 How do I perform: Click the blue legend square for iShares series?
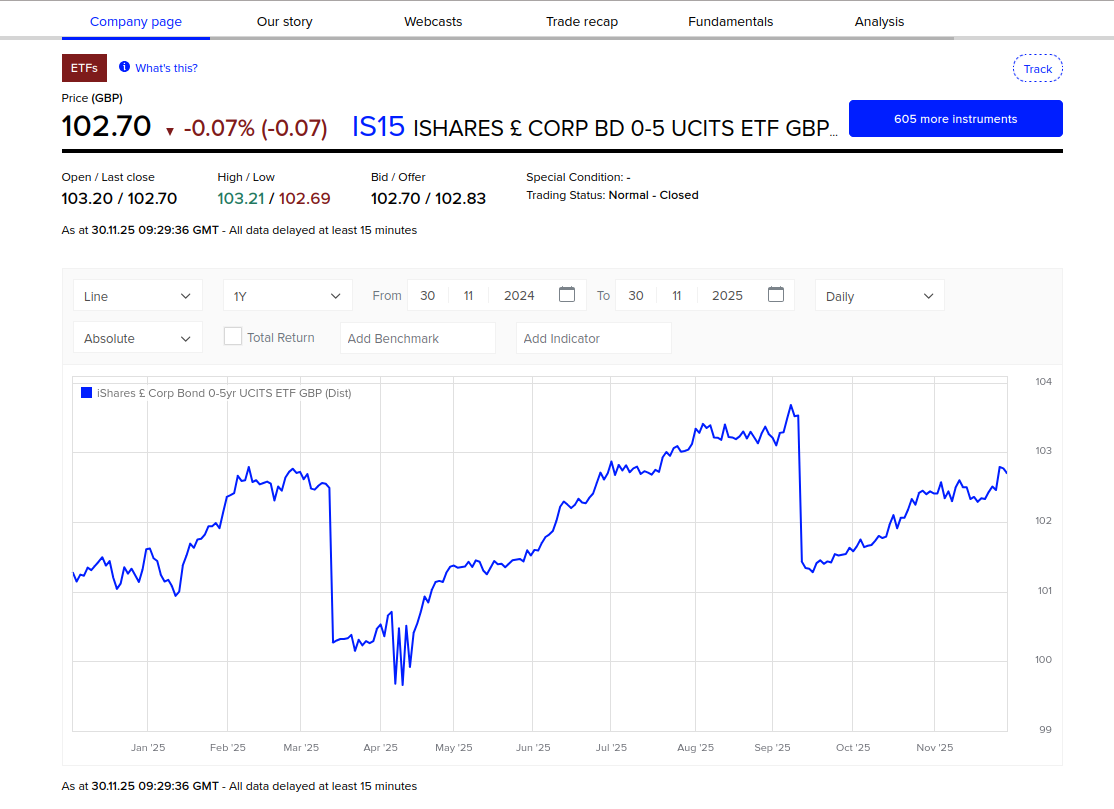87,393
